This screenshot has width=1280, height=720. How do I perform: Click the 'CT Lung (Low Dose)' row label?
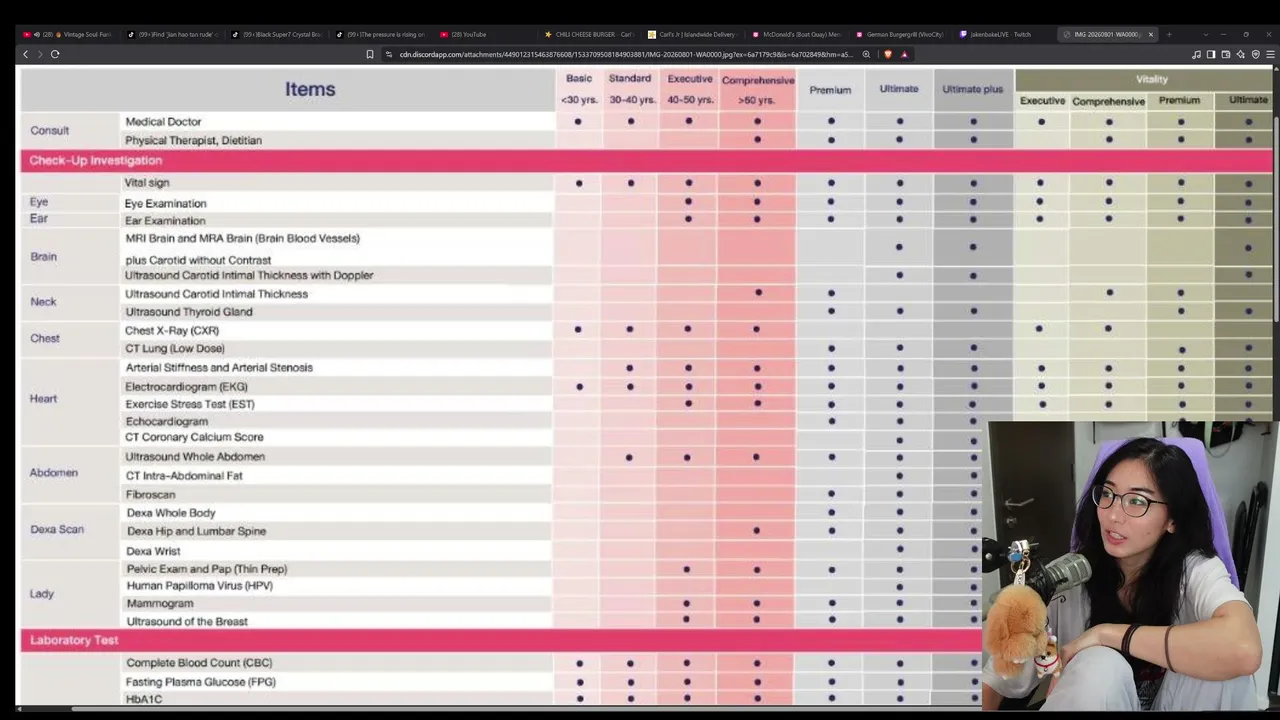tap(174, 348)
